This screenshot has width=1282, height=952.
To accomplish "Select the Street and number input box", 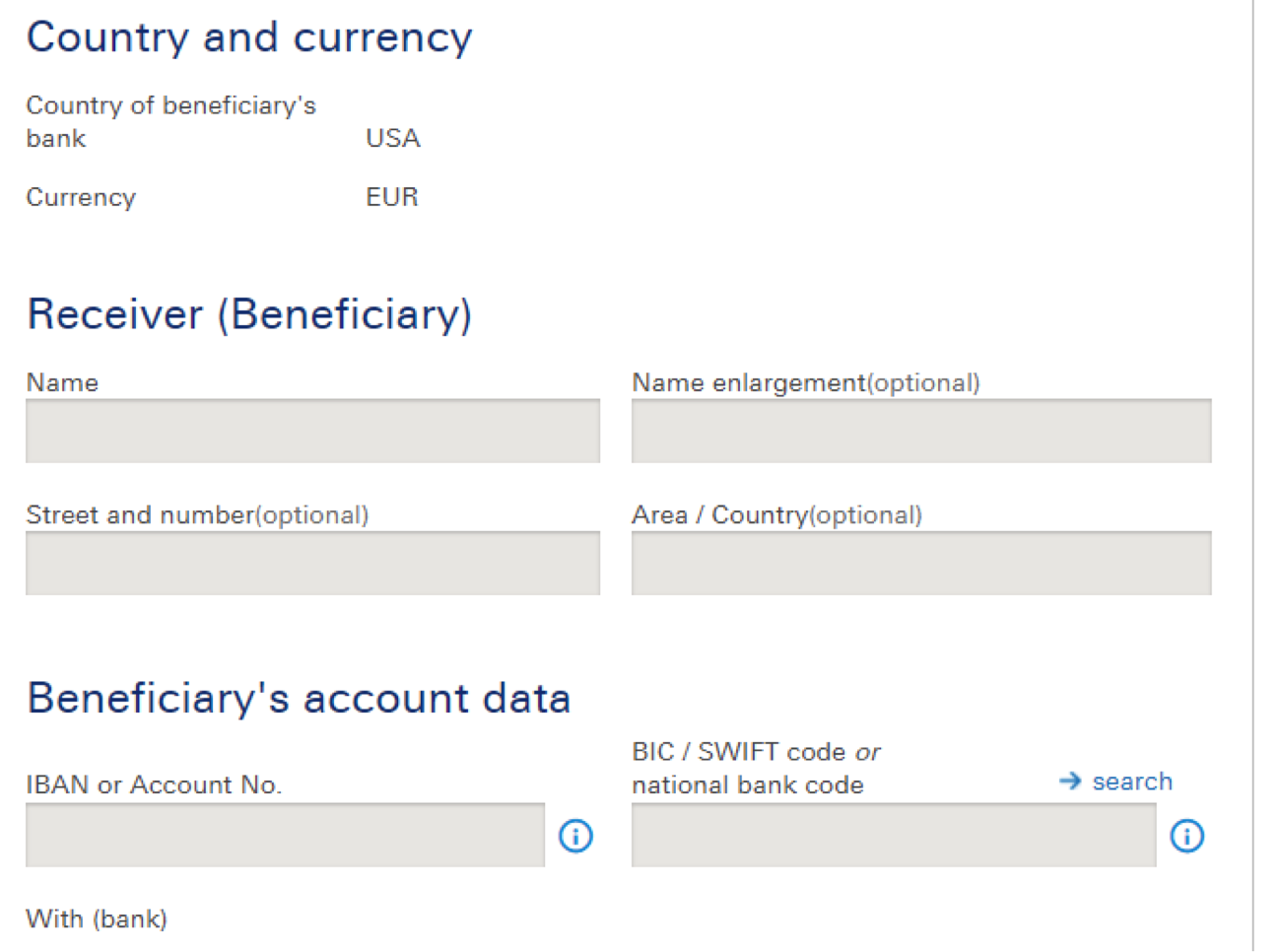I will [312, 563].
